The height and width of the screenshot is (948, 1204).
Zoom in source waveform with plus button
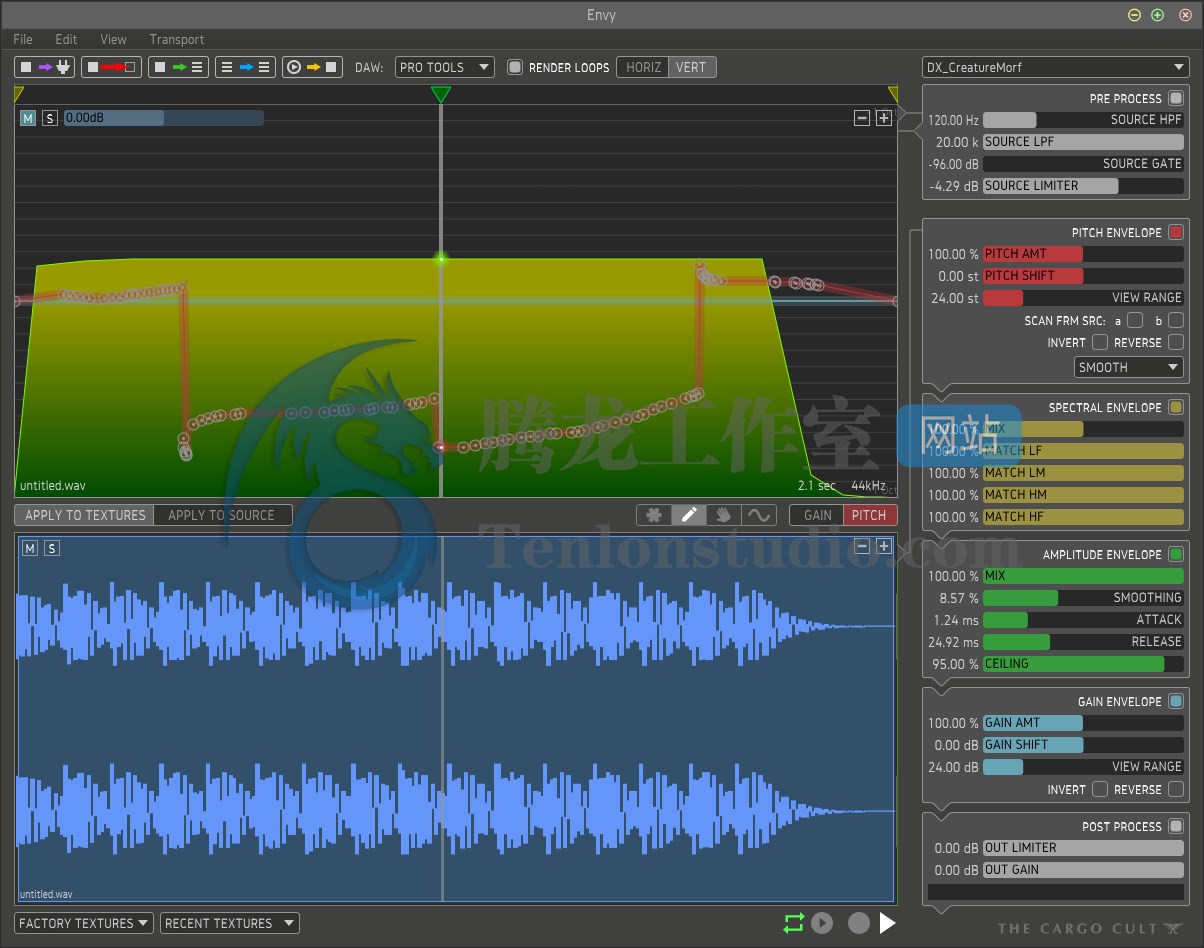pyautogui.click(x=884, y=118)
